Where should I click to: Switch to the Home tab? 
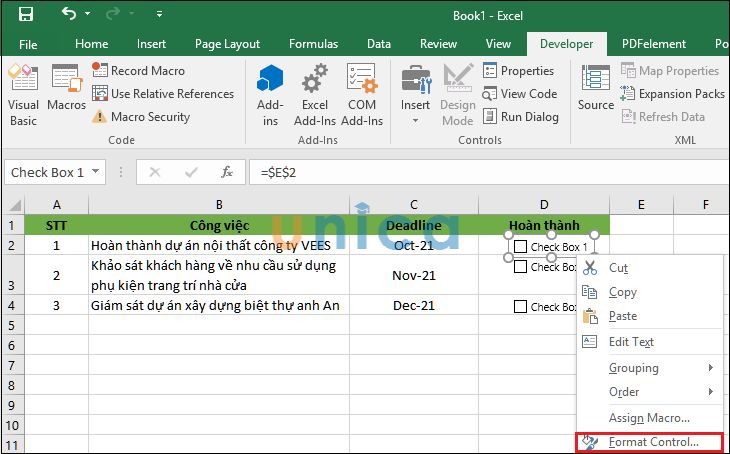92,44
